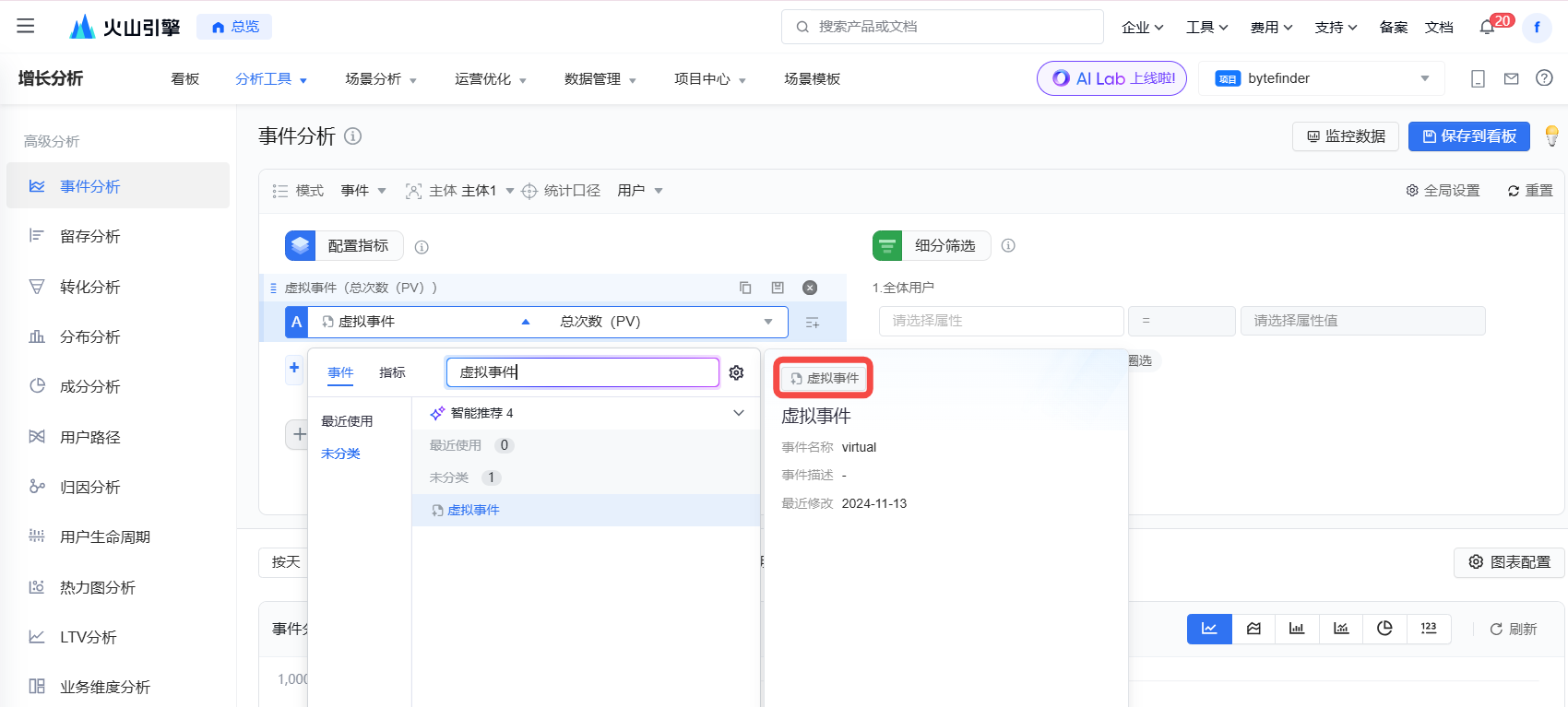Select bar chart view icon
The width and height of the screenshot is (1568, 707).
[1297, 629]
